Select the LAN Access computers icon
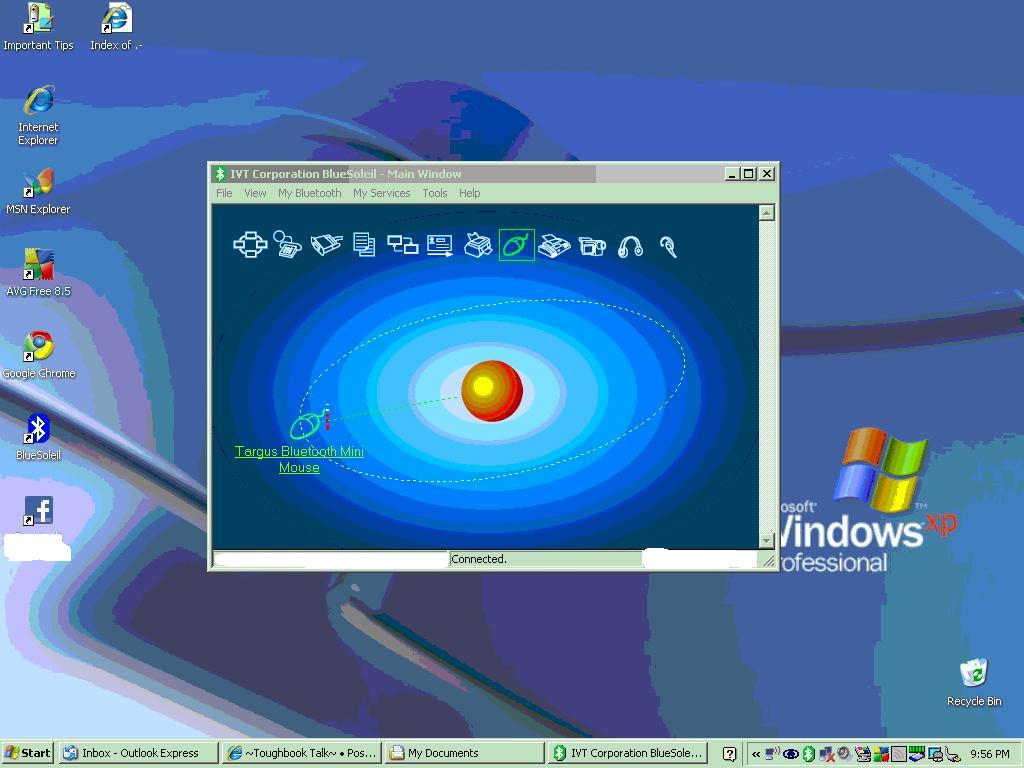Image resolution: width=1024 pixels, height=768 pixels. [402, 245]
